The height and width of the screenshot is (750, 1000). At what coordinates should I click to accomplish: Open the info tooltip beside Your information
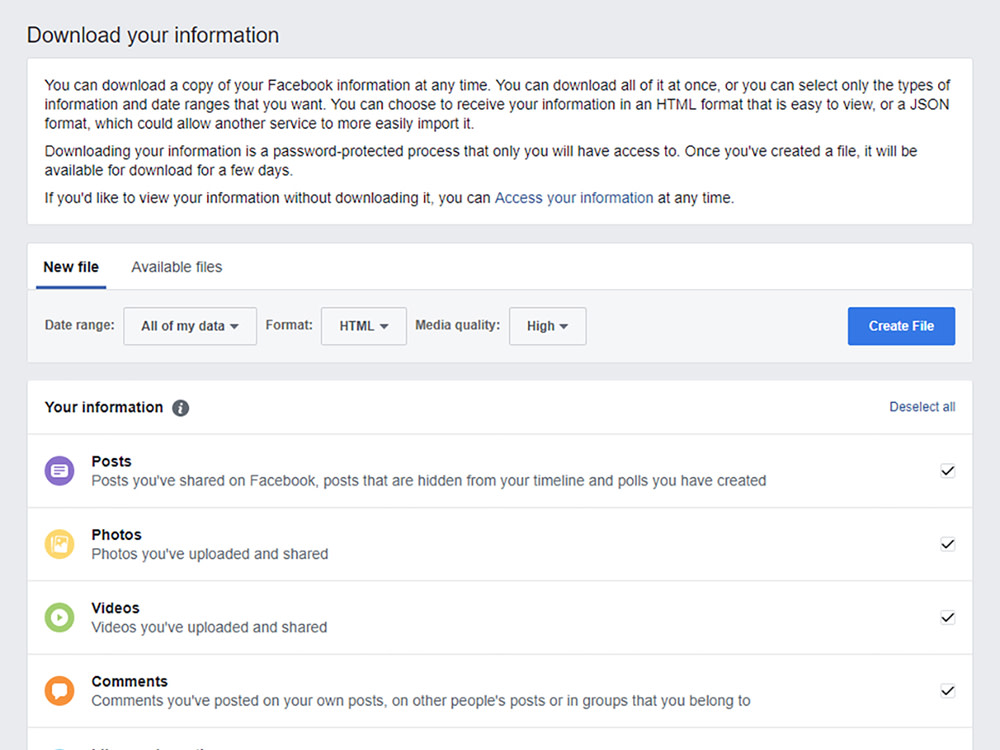(180, 408)
